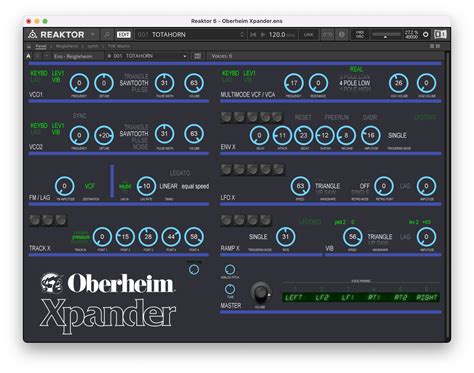
Task: Open the 001 TOTAHORN snapshot dropdown
Action: click(x=147, y=56)
